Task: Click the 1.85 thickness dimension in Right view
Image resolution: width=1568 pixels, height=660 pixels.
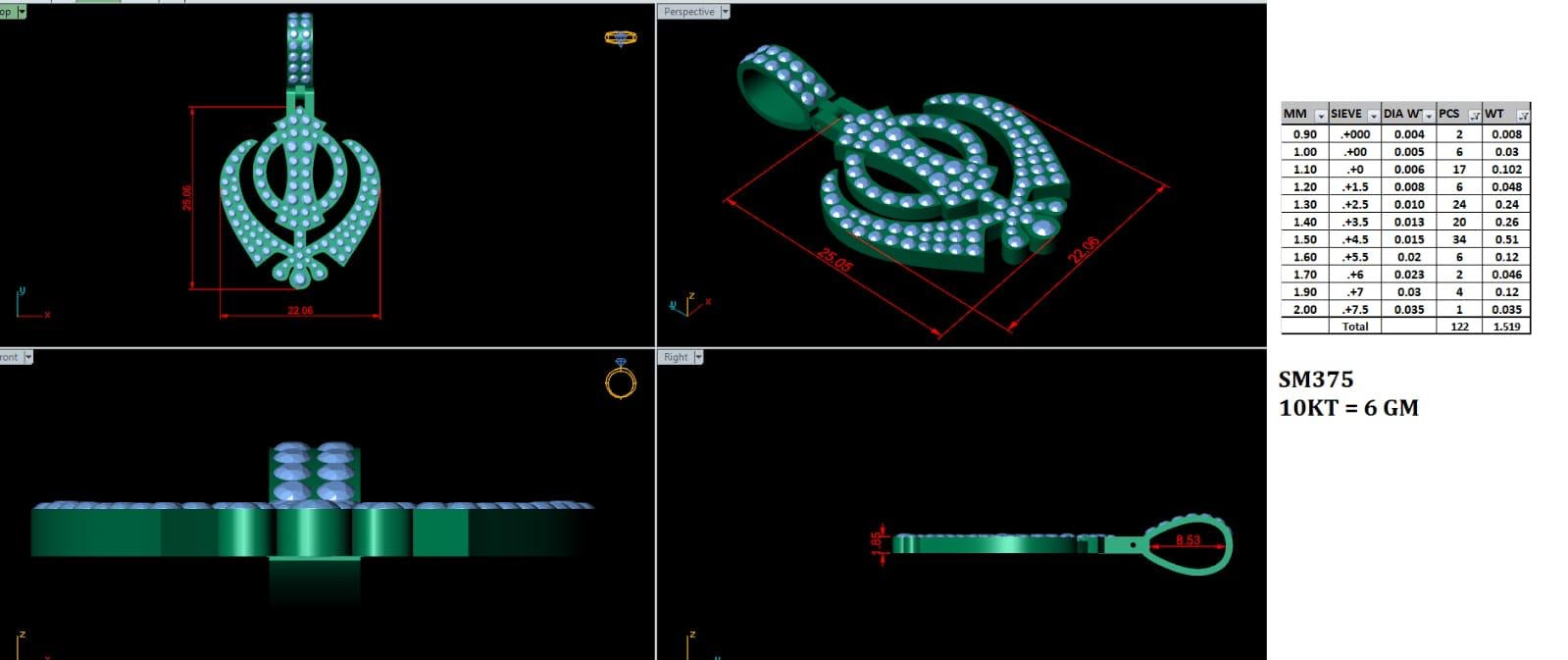Action: [x=877, y=542]
